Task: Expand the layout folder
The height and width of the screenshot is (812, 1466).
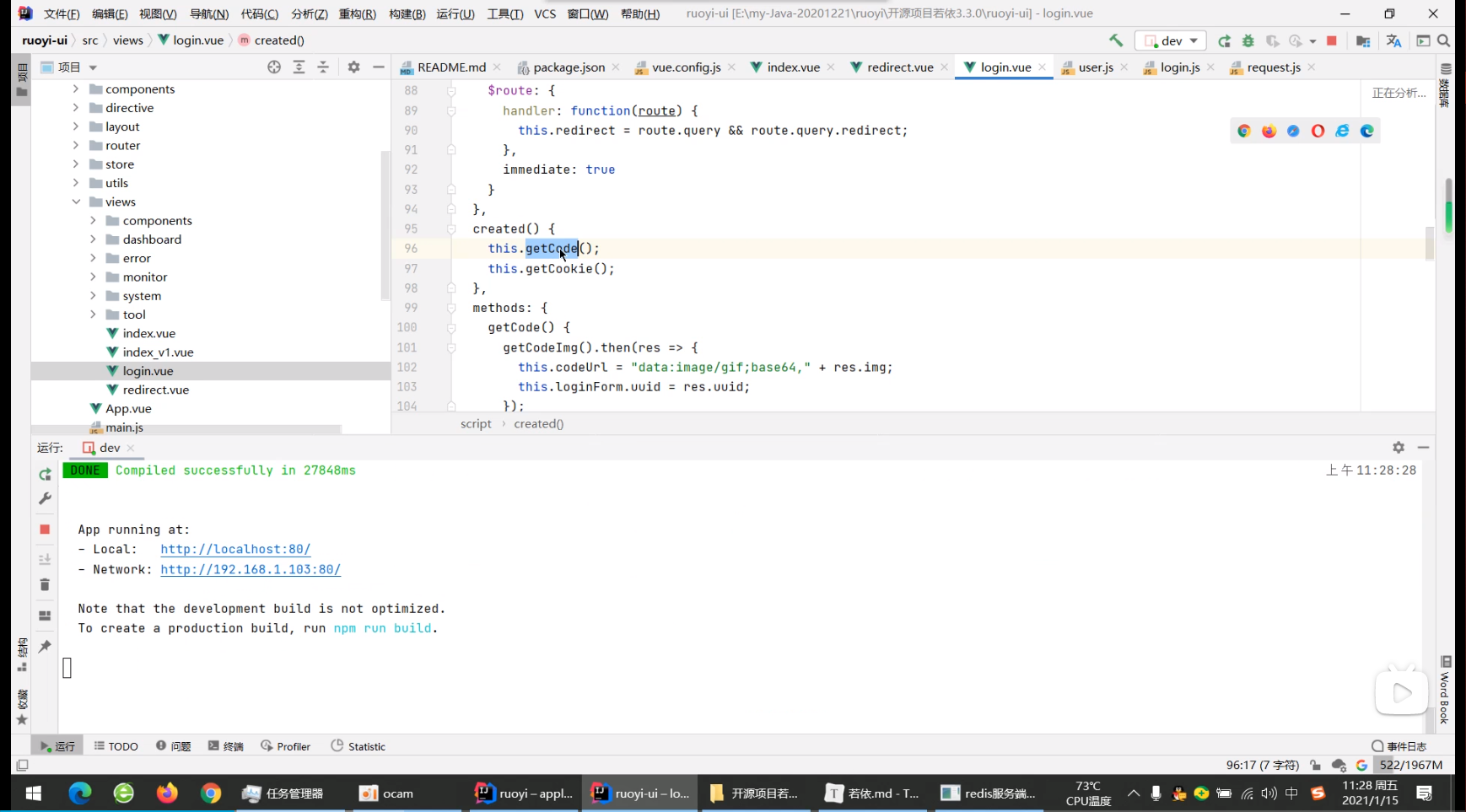Action: pos(75,126)
